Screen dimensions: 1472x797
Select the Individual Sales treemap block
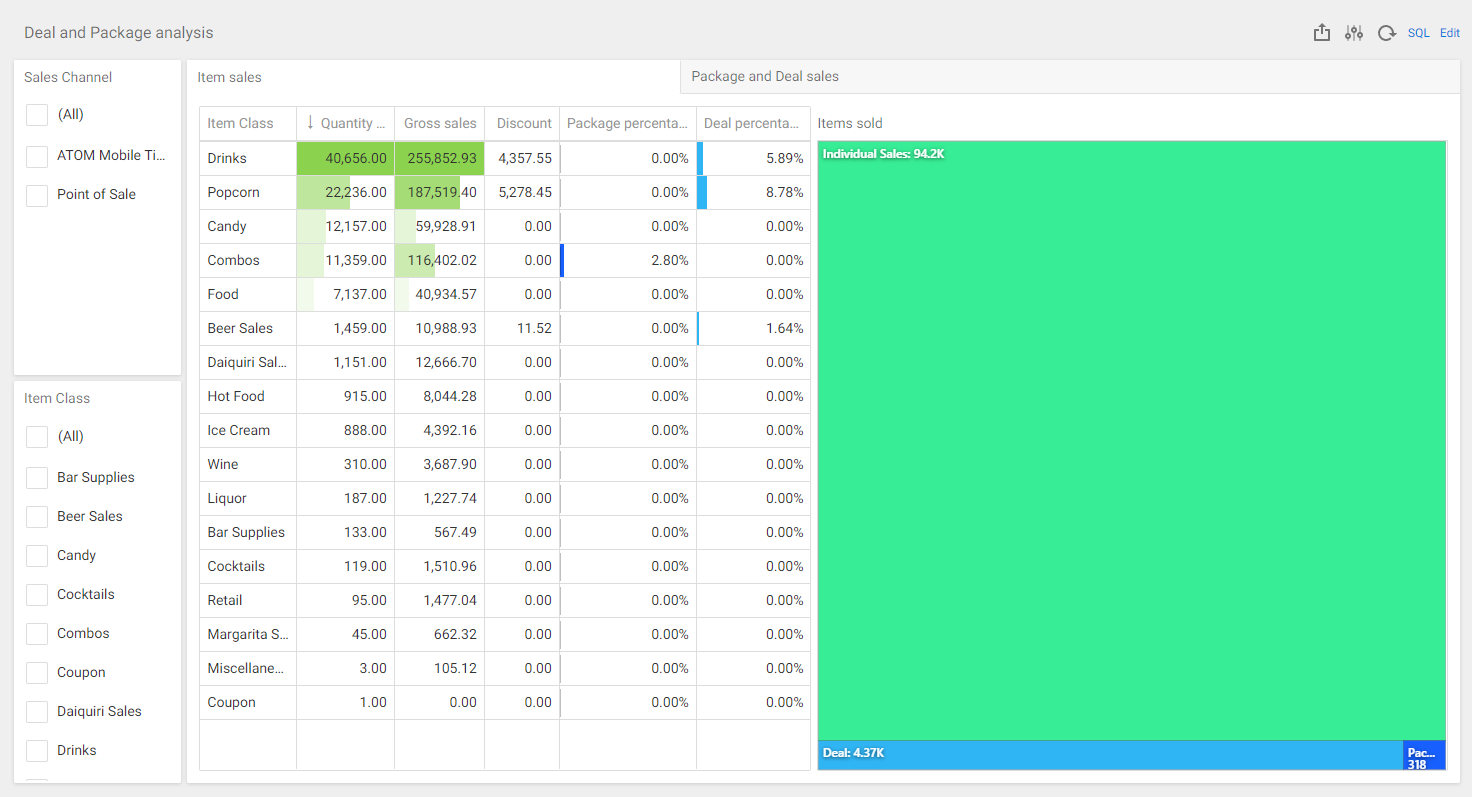1131,440
